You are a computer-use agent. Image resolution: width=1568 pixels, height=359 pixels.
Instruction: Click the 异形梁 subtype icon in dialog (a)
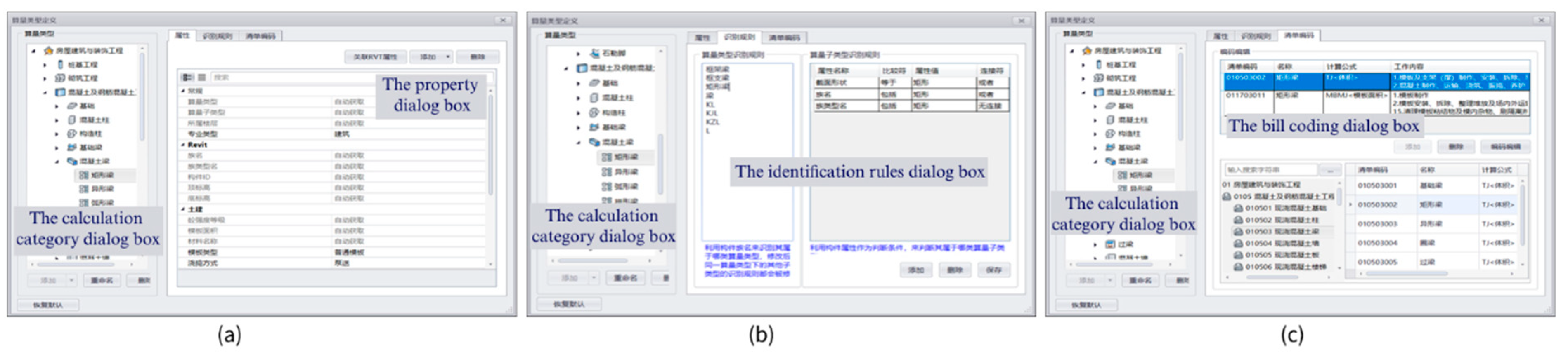[84, 189]
